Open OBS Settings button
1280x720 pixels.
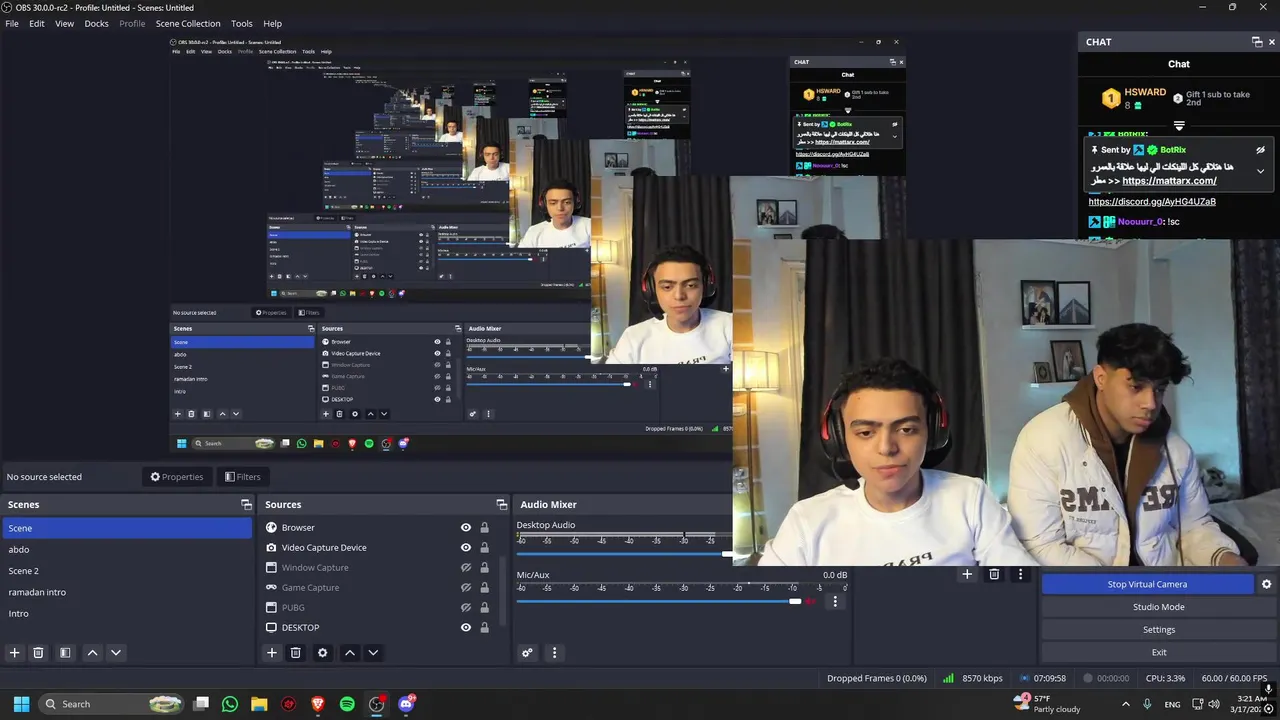coord(1159,630)
